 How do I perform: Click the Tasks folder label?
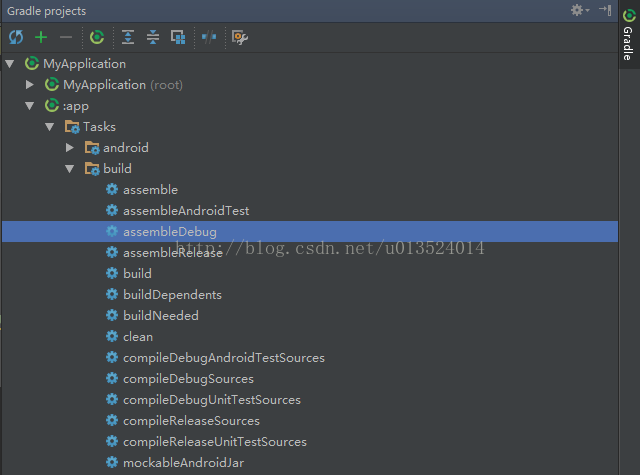point(99,127)
